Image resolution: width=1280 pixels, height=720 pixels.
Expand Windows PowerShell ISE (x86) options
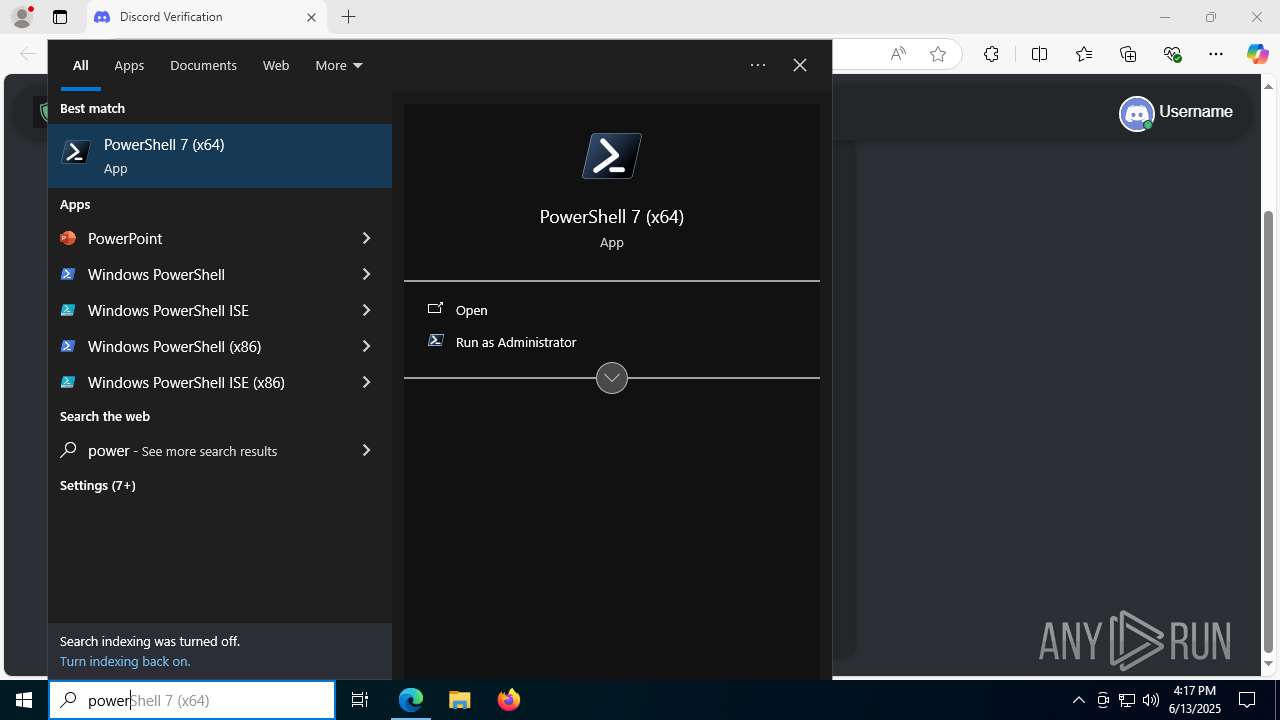tap(366, 382)
